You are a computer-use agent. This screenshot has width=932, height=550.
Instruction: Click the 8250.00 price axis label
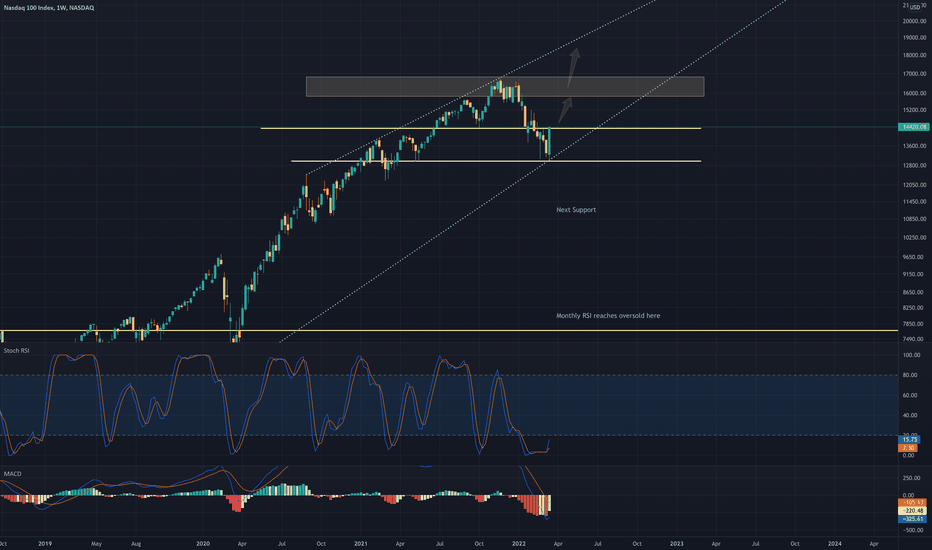(914, 308)
